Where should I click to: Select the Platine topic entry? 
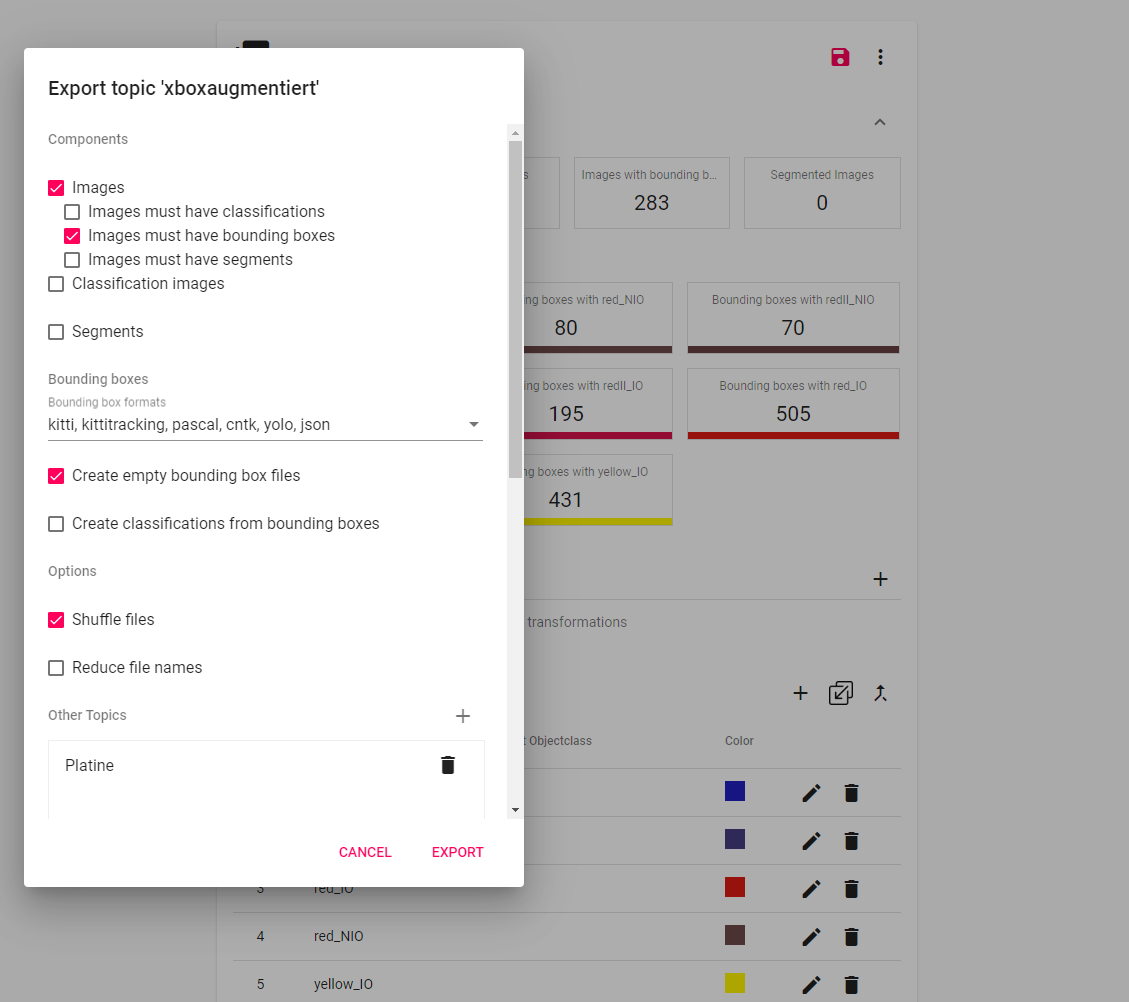point(89,765)
